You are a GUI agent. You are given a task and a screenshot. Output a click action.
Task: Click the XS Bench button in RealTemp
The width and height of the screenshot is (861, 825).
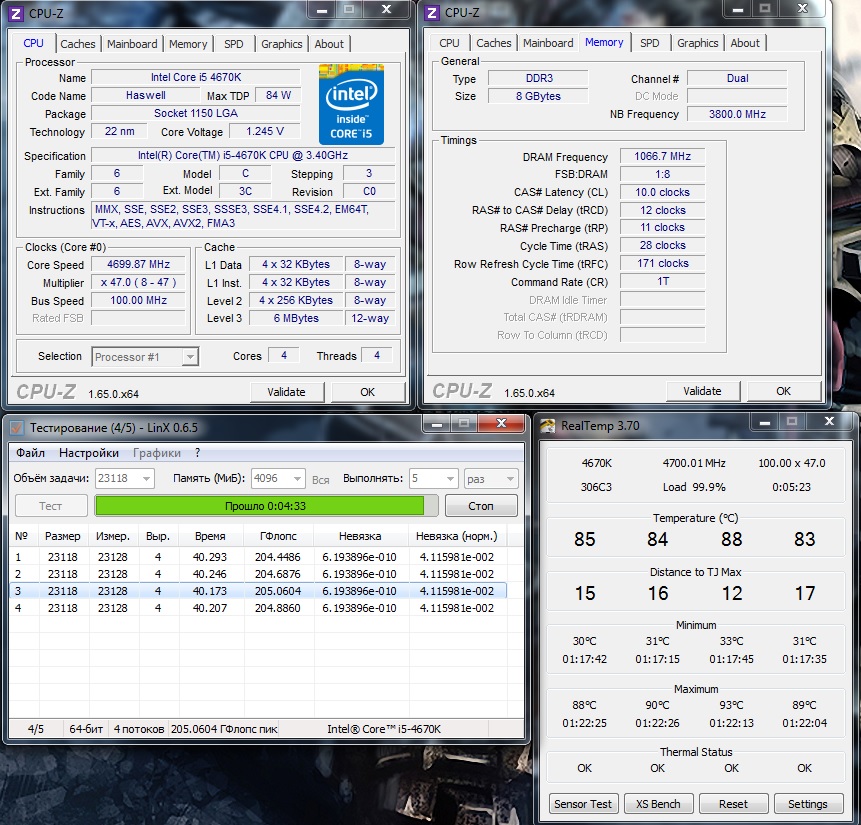coord(658,804)
